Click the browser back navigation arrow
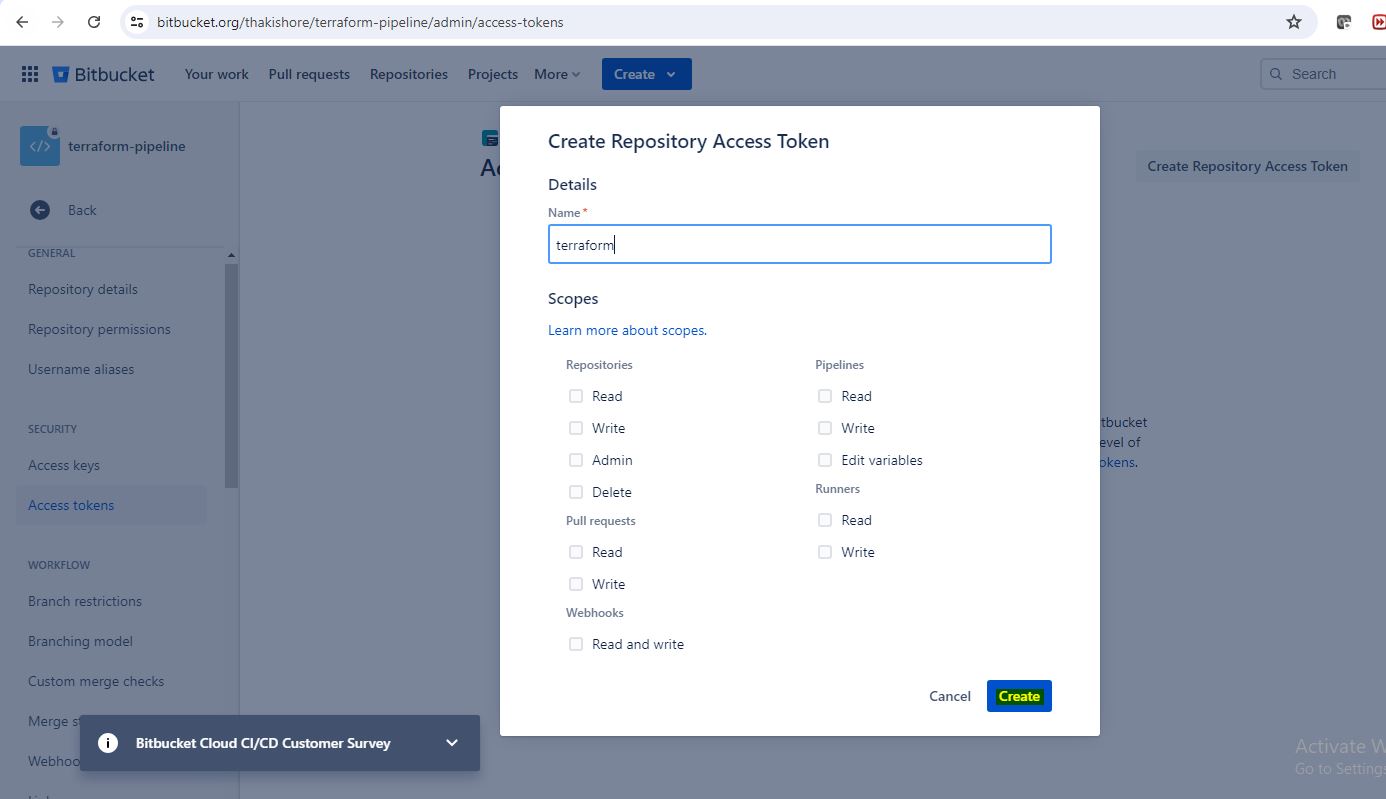The width and height of the screenshot is (1386, 799). point(22,22)
